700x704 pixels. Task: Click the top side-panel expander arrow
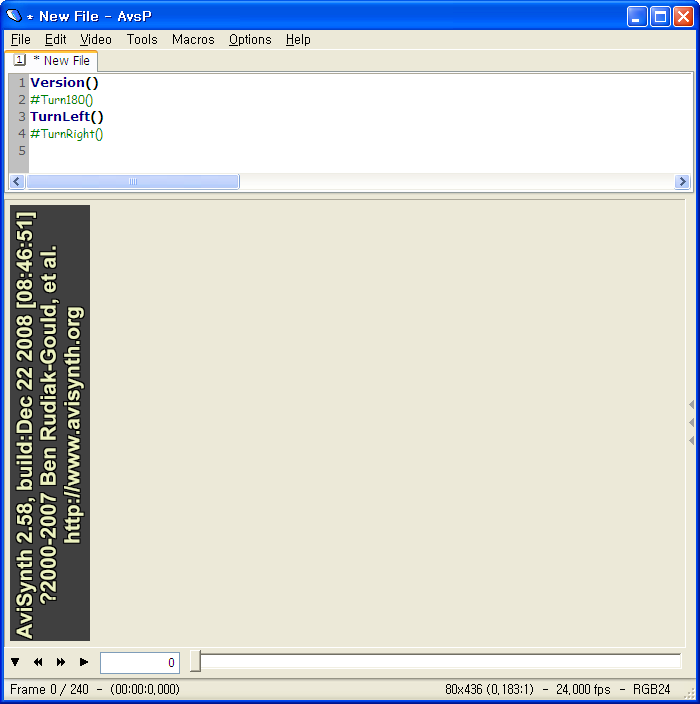tap(691, 405)
